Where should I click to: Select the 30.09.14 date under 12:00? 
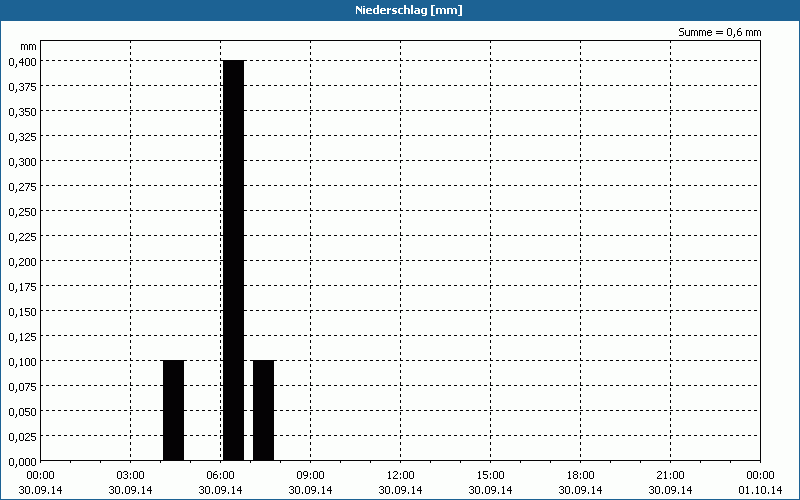coord(401,490)
